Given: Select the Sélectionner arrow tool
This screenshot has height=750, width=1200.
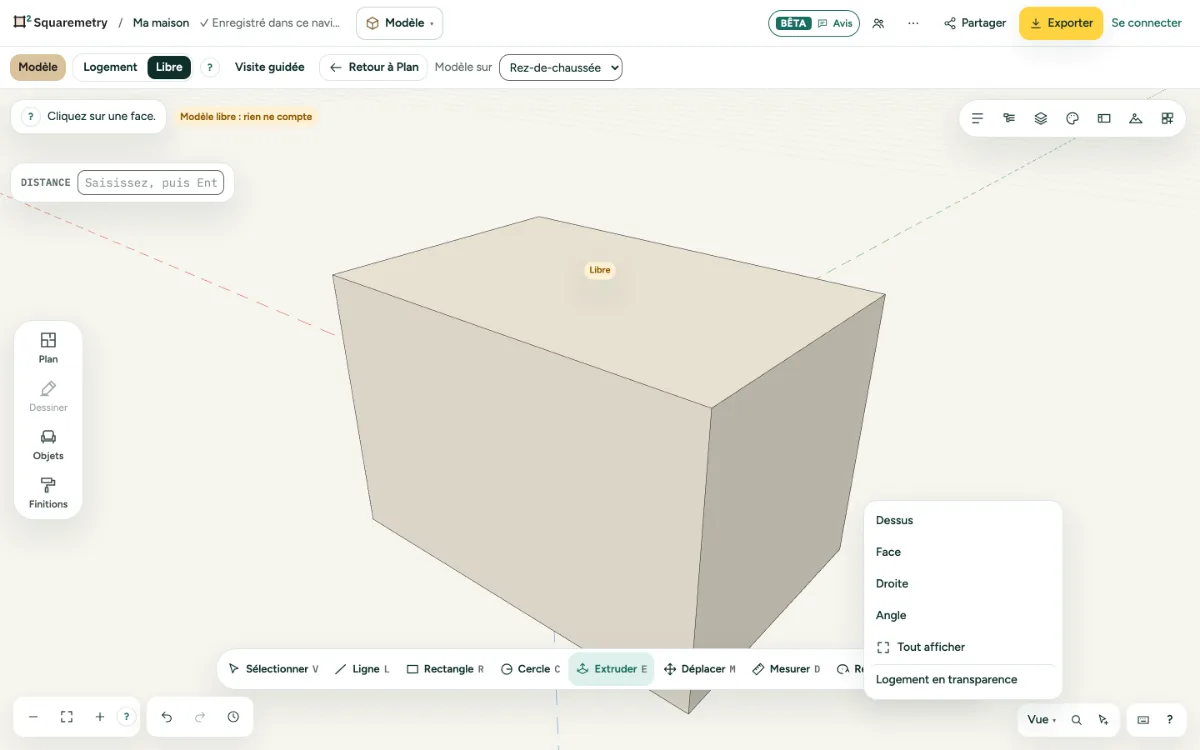Looking at the screenshot, I should click(273, 669).
